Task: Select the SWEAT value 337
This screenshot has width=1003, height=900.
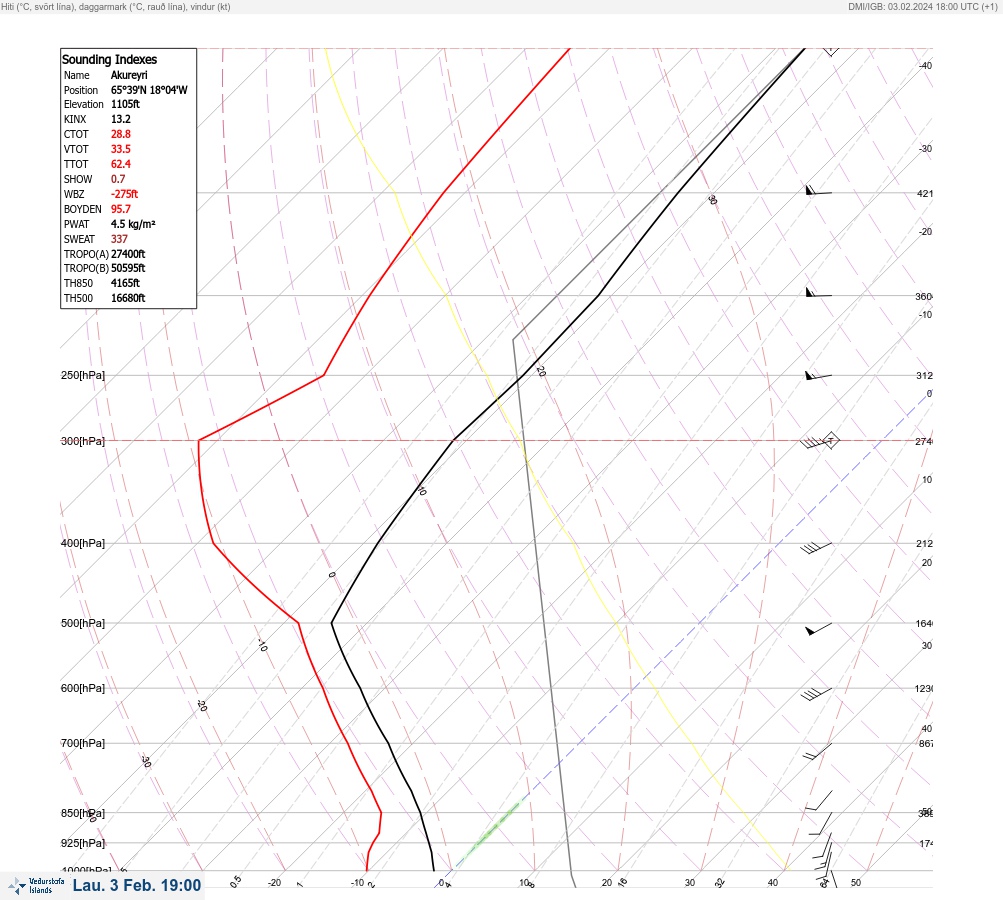Action: tap(119, 239)
